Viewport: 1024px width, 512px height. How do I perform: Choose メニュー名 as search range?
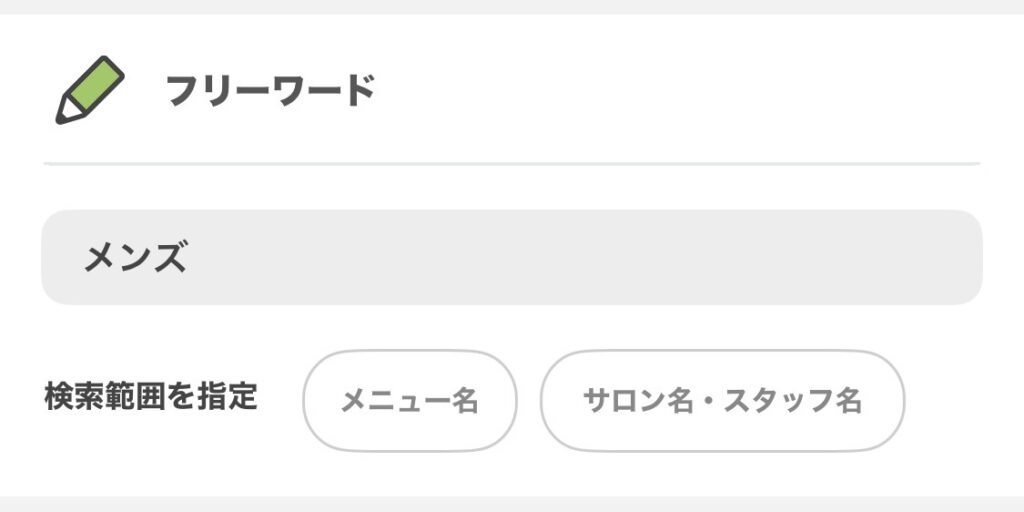(x=410, y=401)
